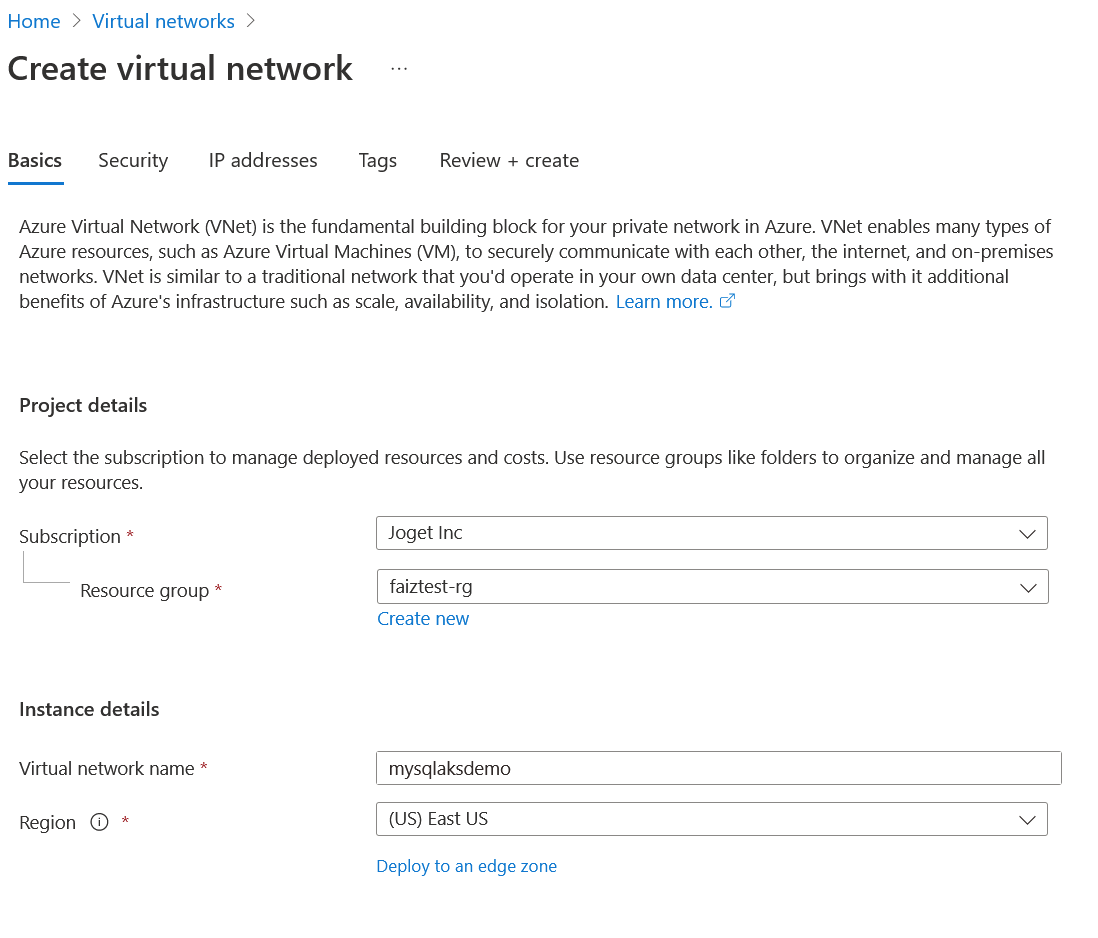Expand the Subscription dropdown showing Joget Inc
1098x938 pixels.
click(x=700, y=534)
